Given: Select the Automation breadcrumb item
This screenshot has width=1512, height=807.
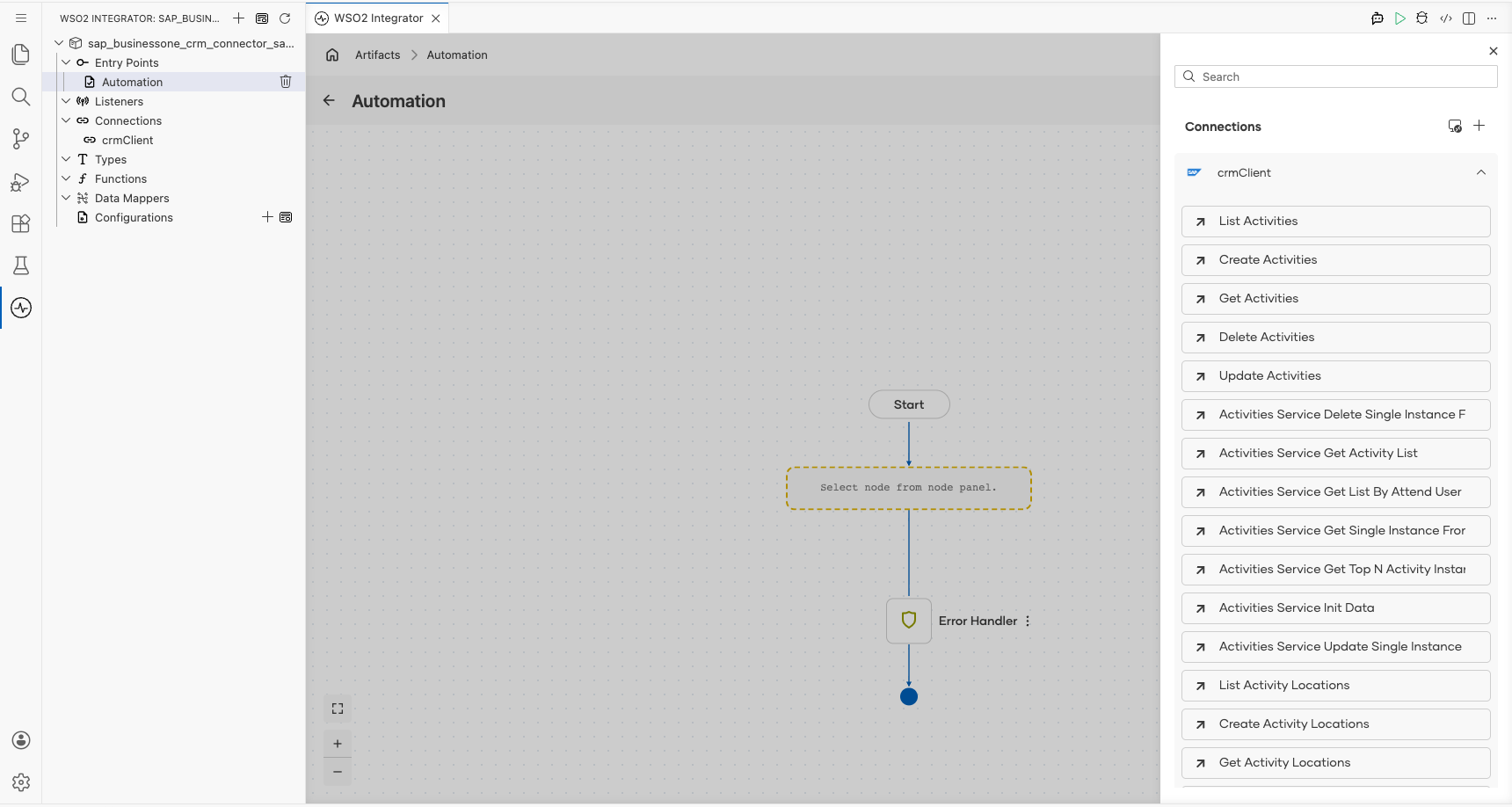Looking at the screenshot, I should (x=457, y=55).
